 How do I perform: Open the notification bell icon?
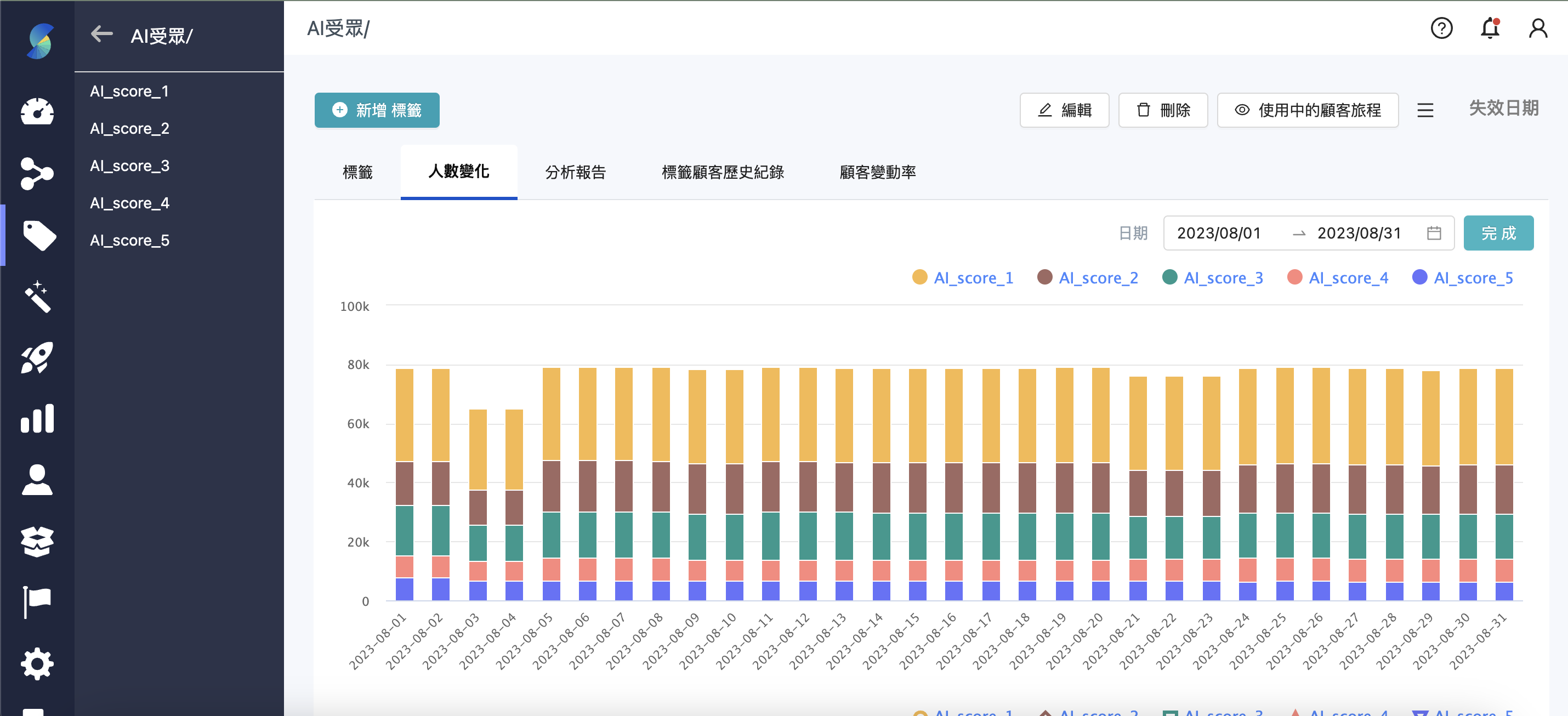[x=1490, y=28]
